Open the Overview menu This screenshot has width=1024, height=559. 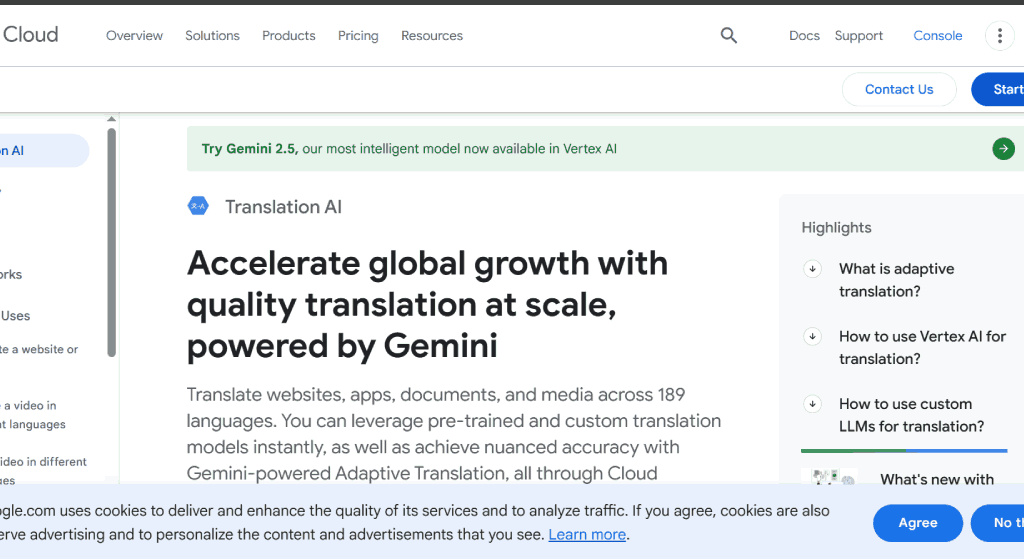(x=134, y=36)
